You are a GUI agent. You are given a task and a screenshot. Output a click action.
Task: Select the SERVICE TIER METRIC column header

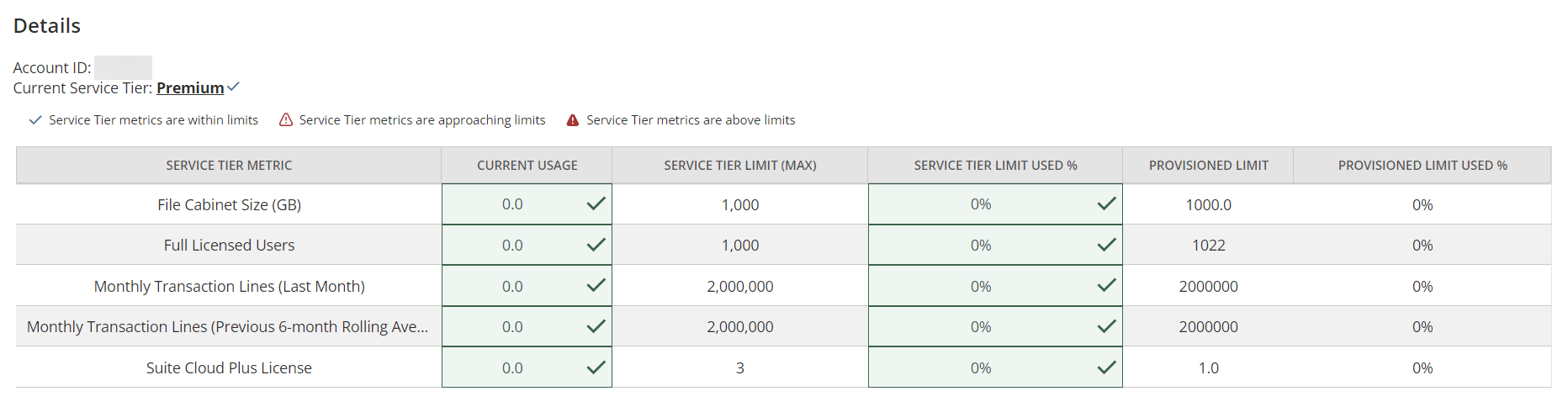(x=229, y=166)
